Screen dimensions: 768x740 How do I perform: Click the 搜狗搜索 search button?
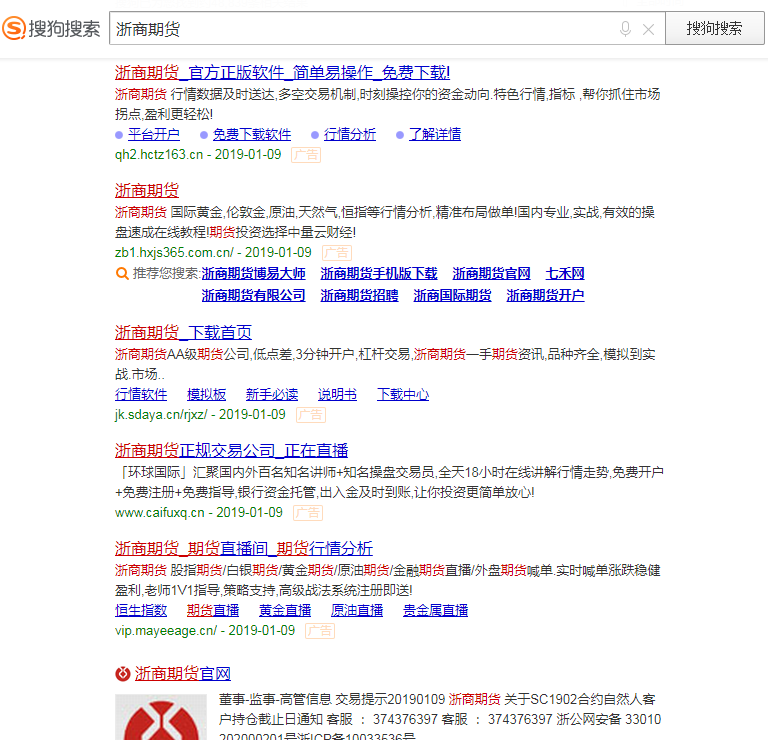(714, 28)
